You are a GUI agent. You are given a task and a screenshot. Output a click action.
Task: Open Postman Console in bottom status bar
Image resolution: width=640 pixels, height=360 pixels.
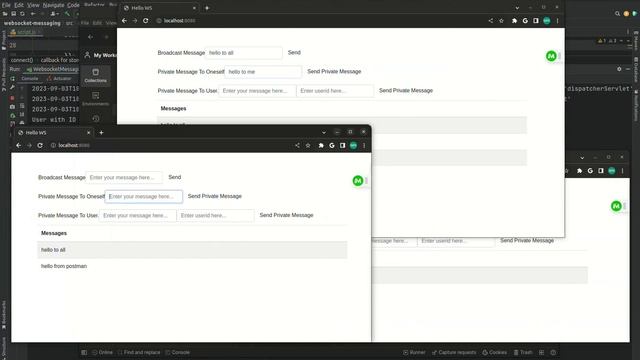pyautogui.click(x=178, y=352)
